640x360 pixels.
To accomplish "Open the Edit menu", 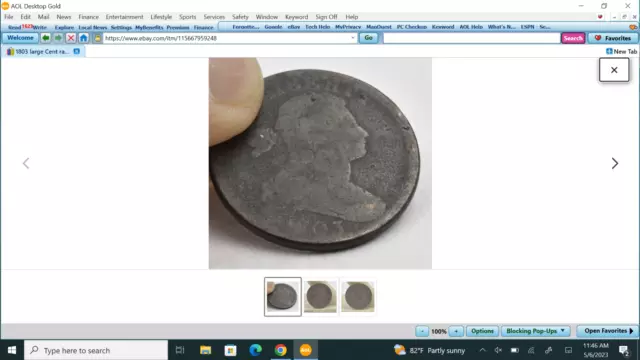I will pos(25,17).
